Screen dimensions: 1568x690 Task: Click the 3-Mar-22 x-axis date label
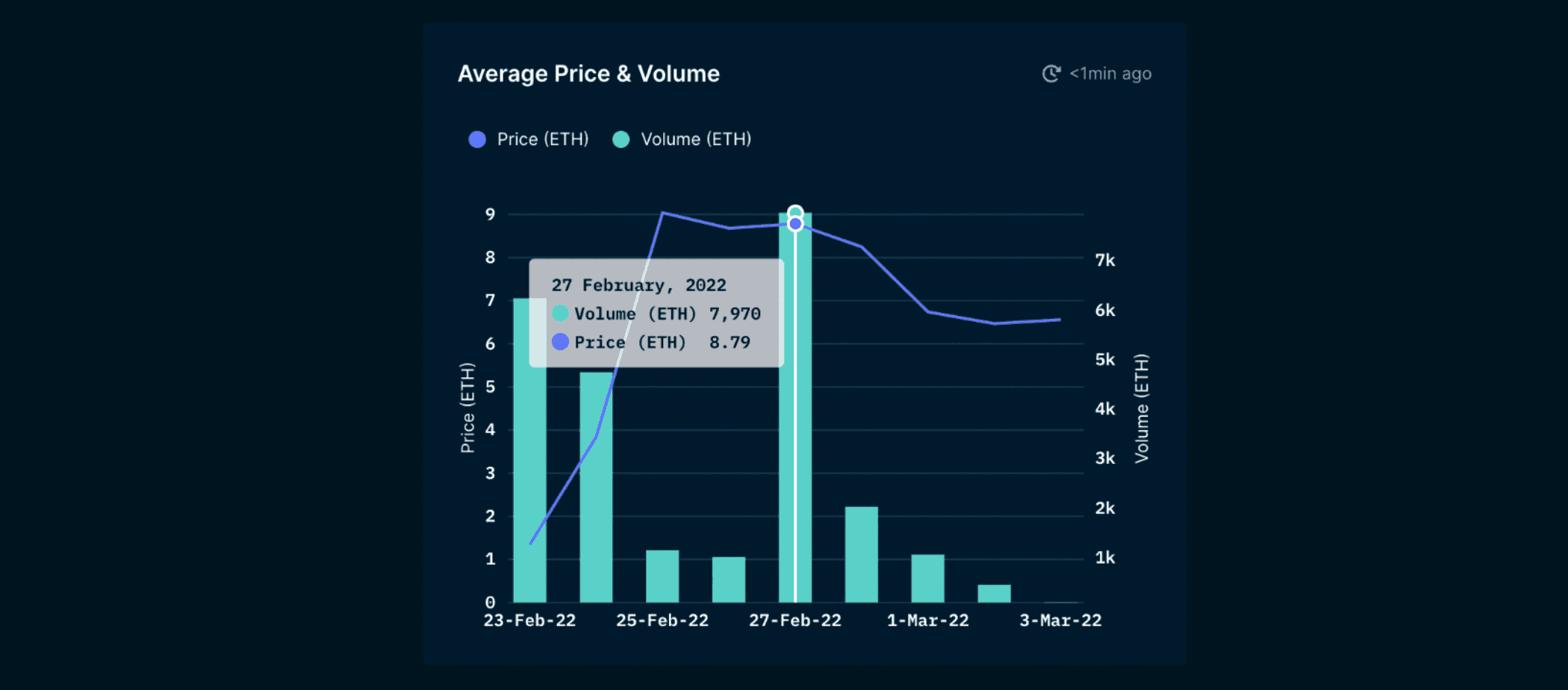(1060, 621)
